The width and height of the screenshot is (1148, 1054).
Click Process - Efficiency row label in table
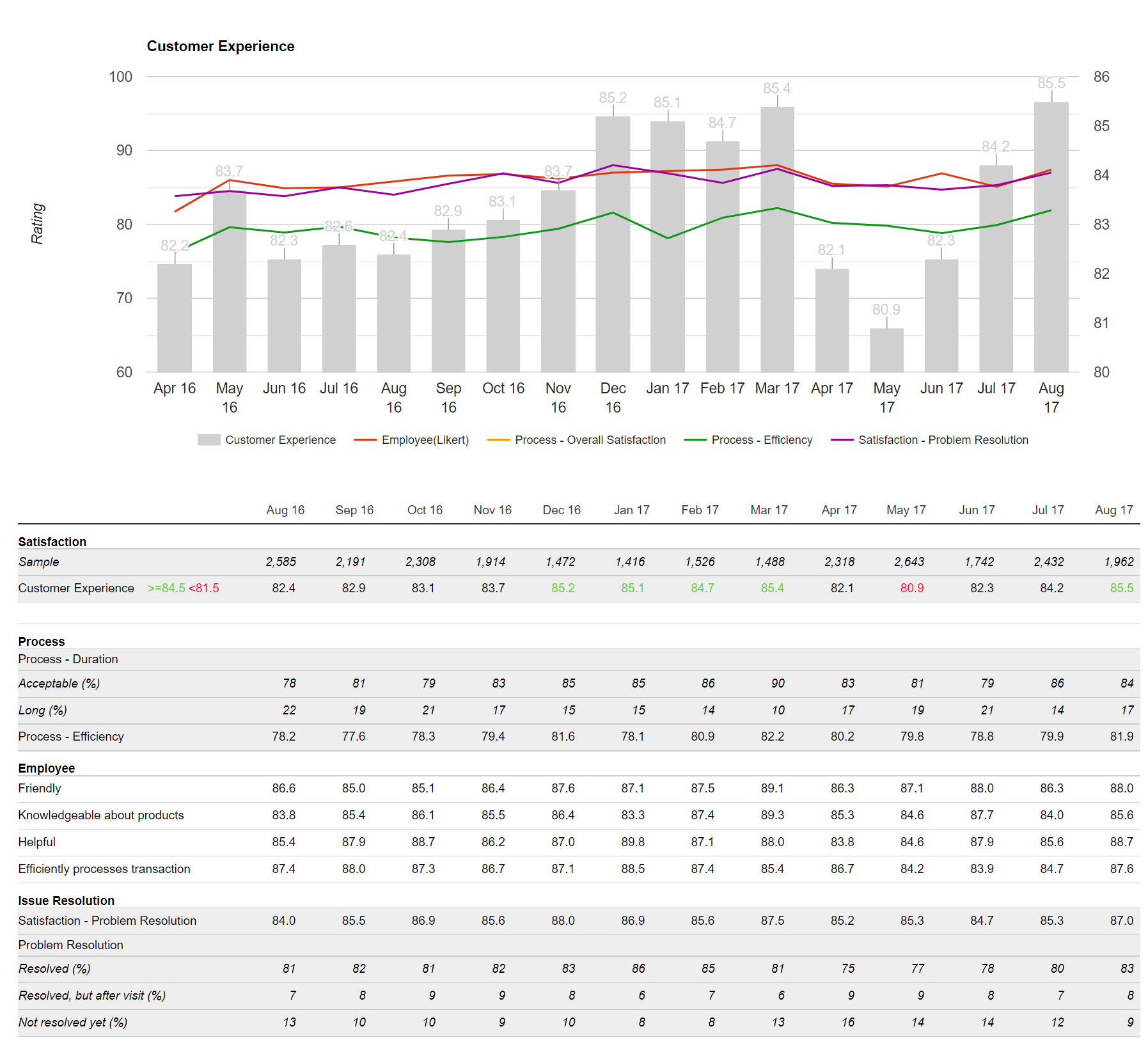tap(71, 736)
